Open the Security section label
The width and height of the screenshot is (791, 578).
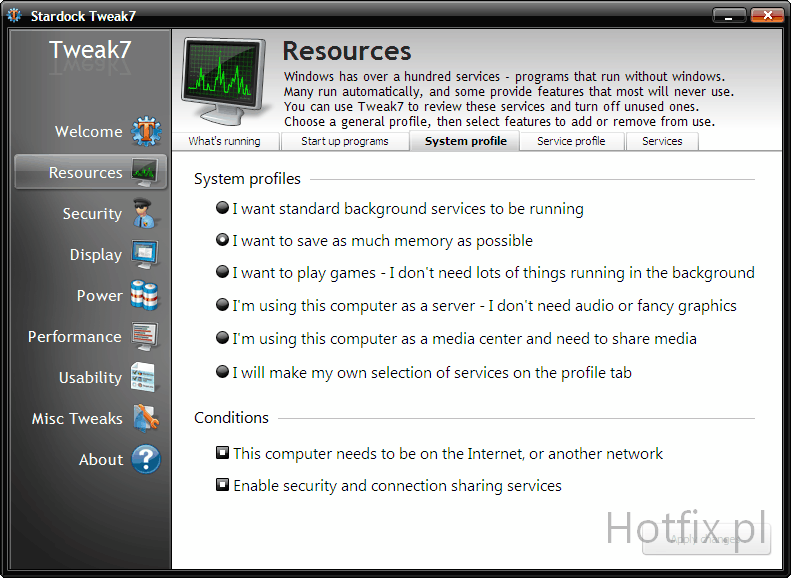[x=92, y=214]
